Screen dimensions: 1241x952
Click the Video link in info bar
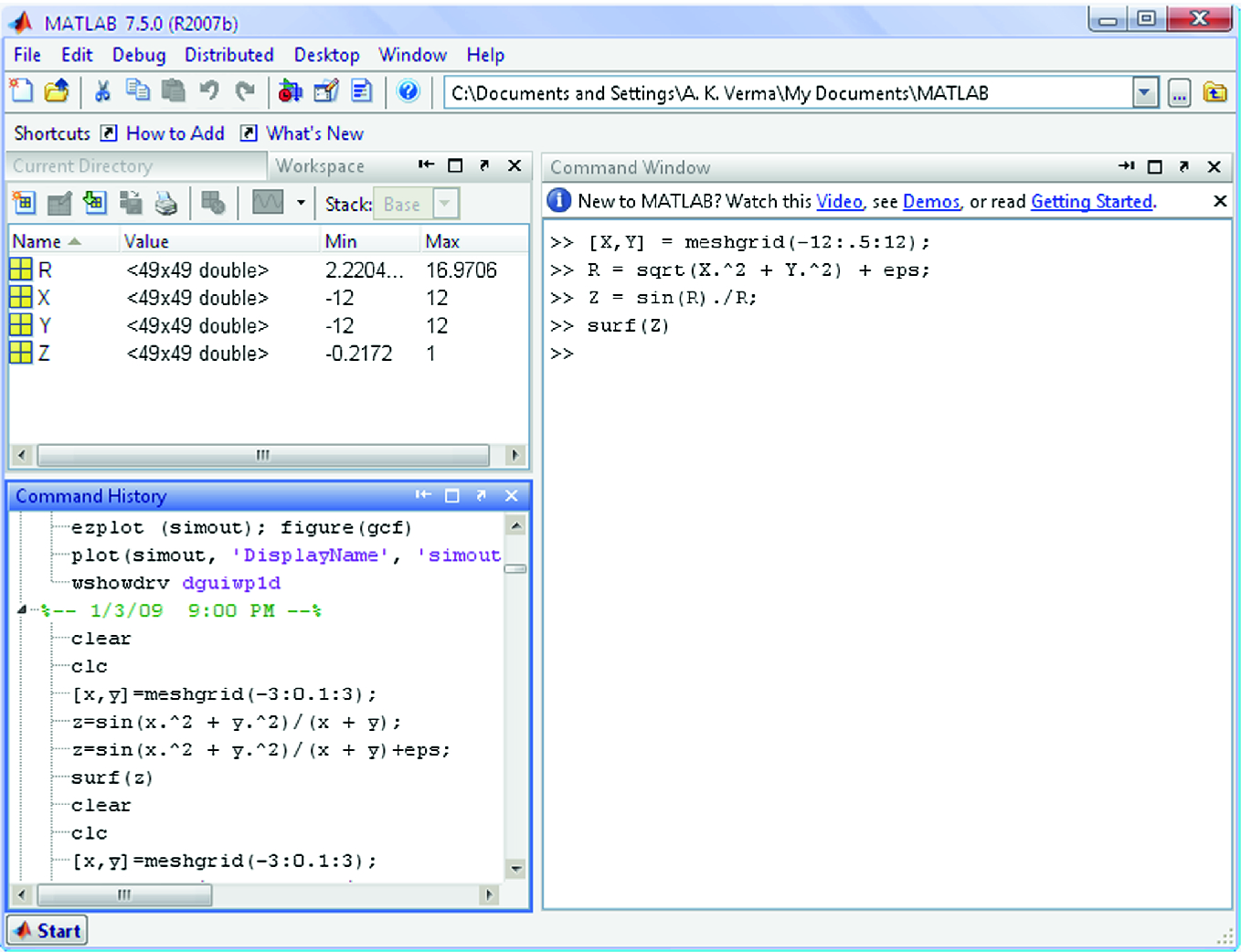coord(839,201)
